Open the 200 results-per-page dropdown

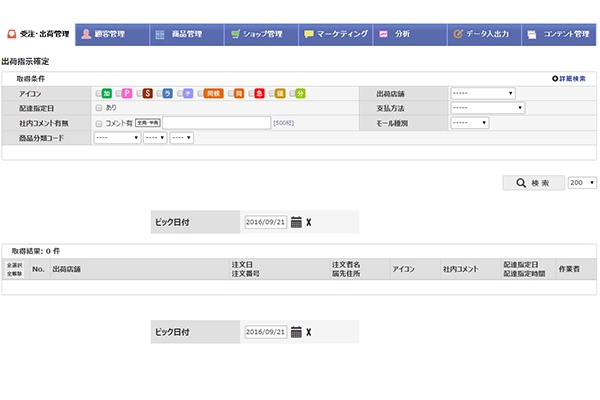pos(582,183)
